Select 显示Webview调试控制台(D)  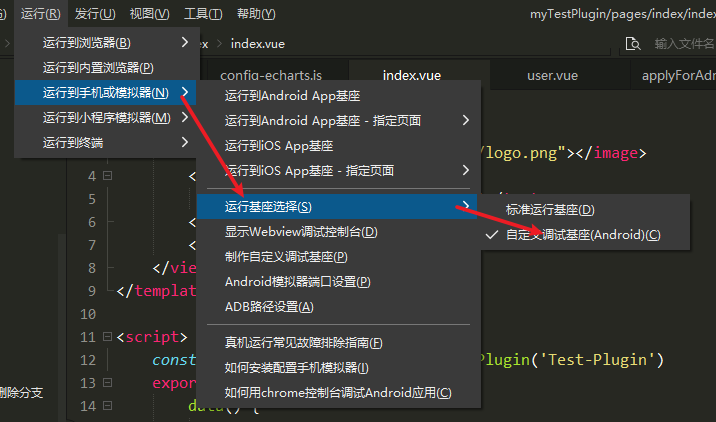tap(338, 232)
